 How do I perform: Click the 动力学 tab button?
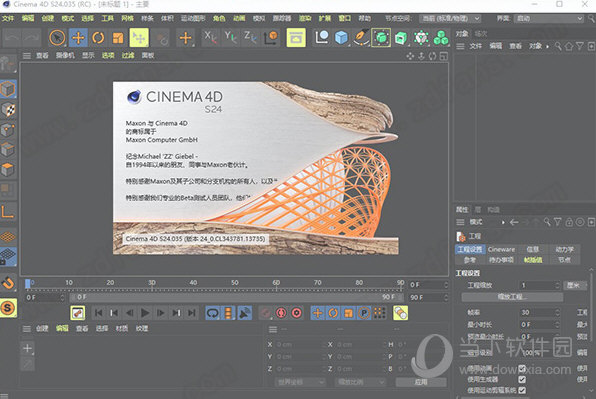tap(564, 249)
